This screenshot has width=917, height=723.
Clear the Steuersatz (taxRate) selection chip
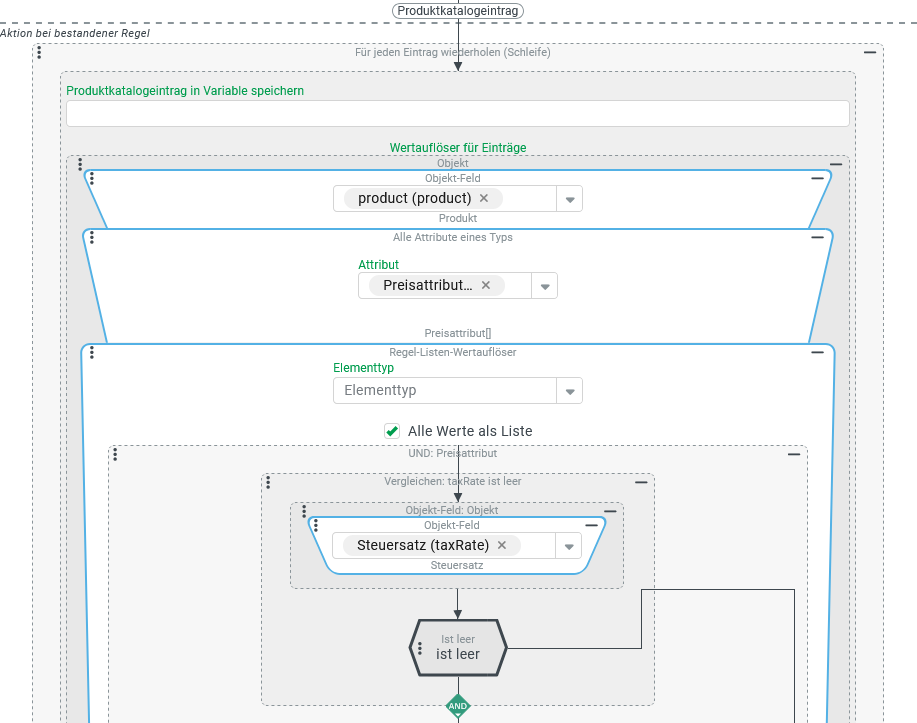tap(502, 545)
